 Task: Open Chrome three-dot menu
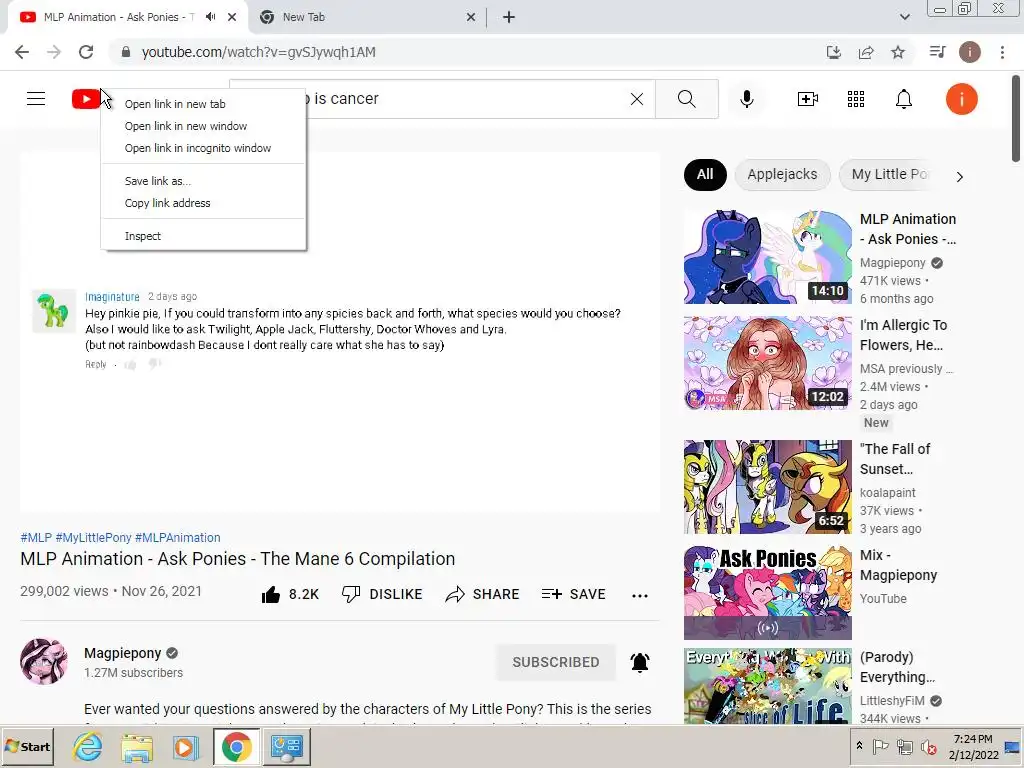(1002, 52)
